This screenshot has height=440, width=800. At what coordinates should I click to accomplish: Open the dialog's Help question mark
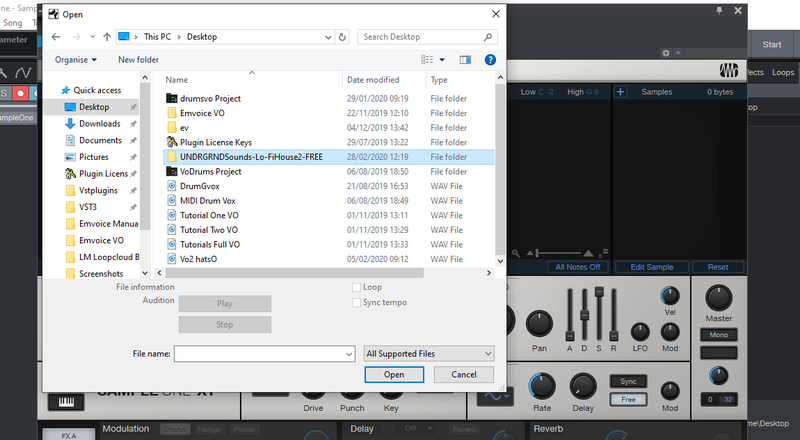pyautogui.click(x=490, y=60)
